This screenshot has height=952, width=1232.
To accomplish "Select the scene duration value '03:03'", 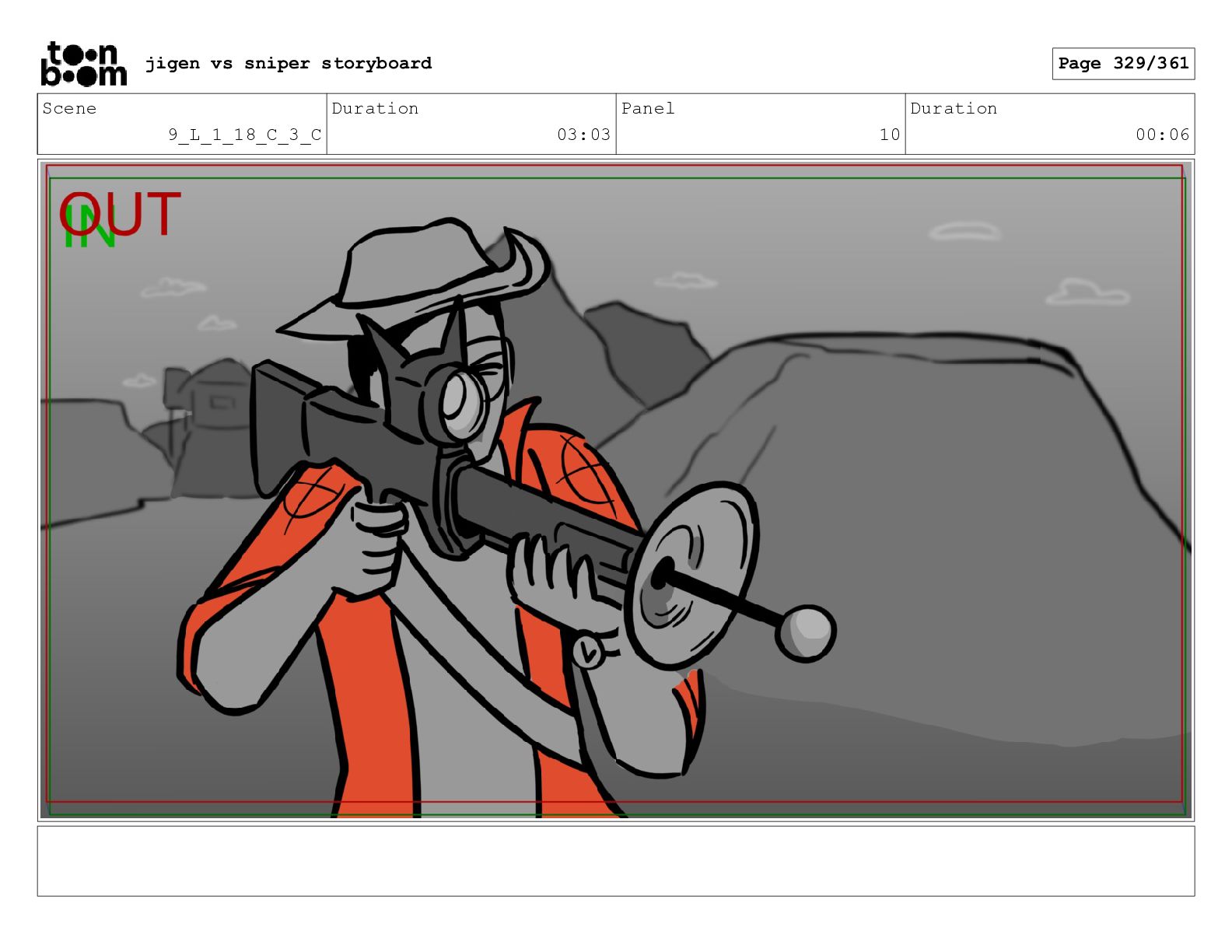I will [584, 135].
